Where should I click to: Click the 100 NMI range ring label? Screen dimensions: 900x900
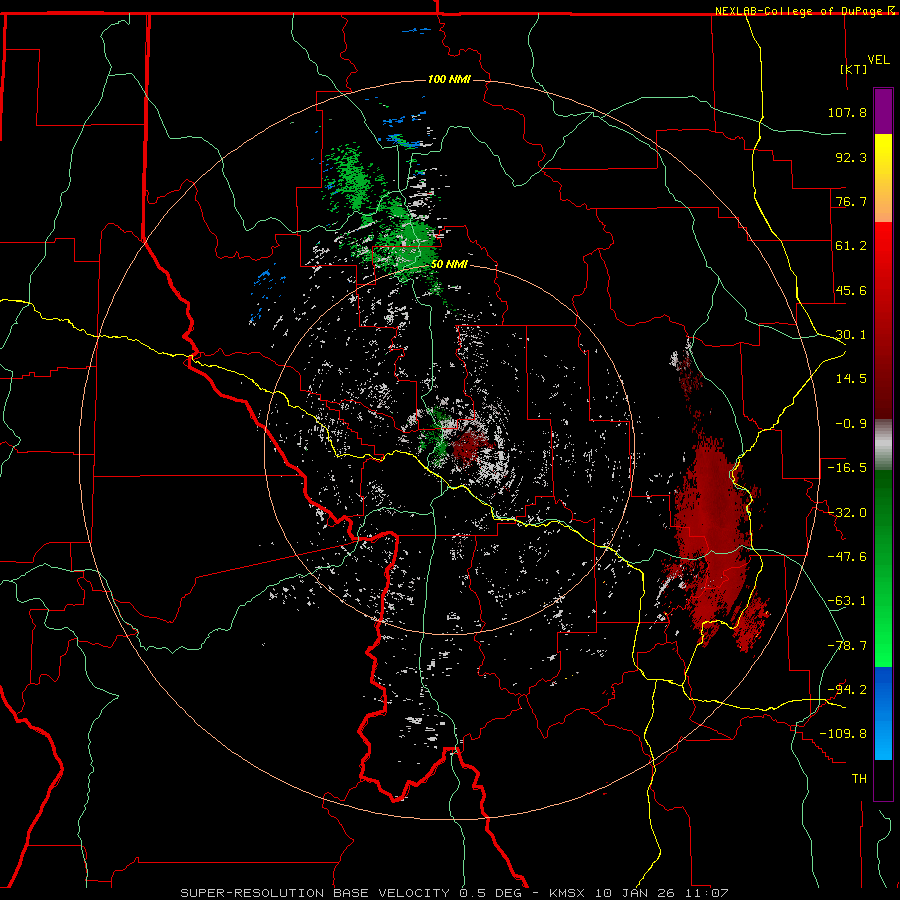[x=449, y=79]
